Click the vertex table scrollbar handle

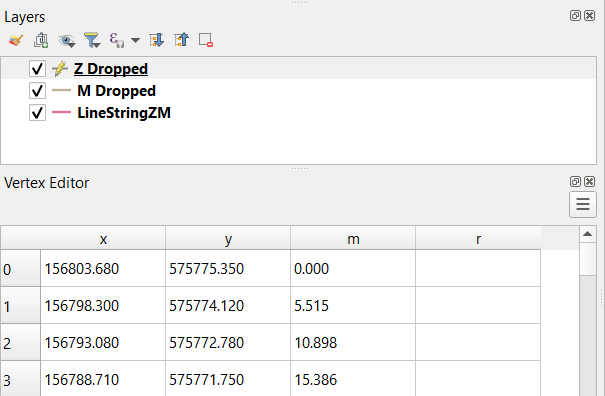click(x=588, y=259)
